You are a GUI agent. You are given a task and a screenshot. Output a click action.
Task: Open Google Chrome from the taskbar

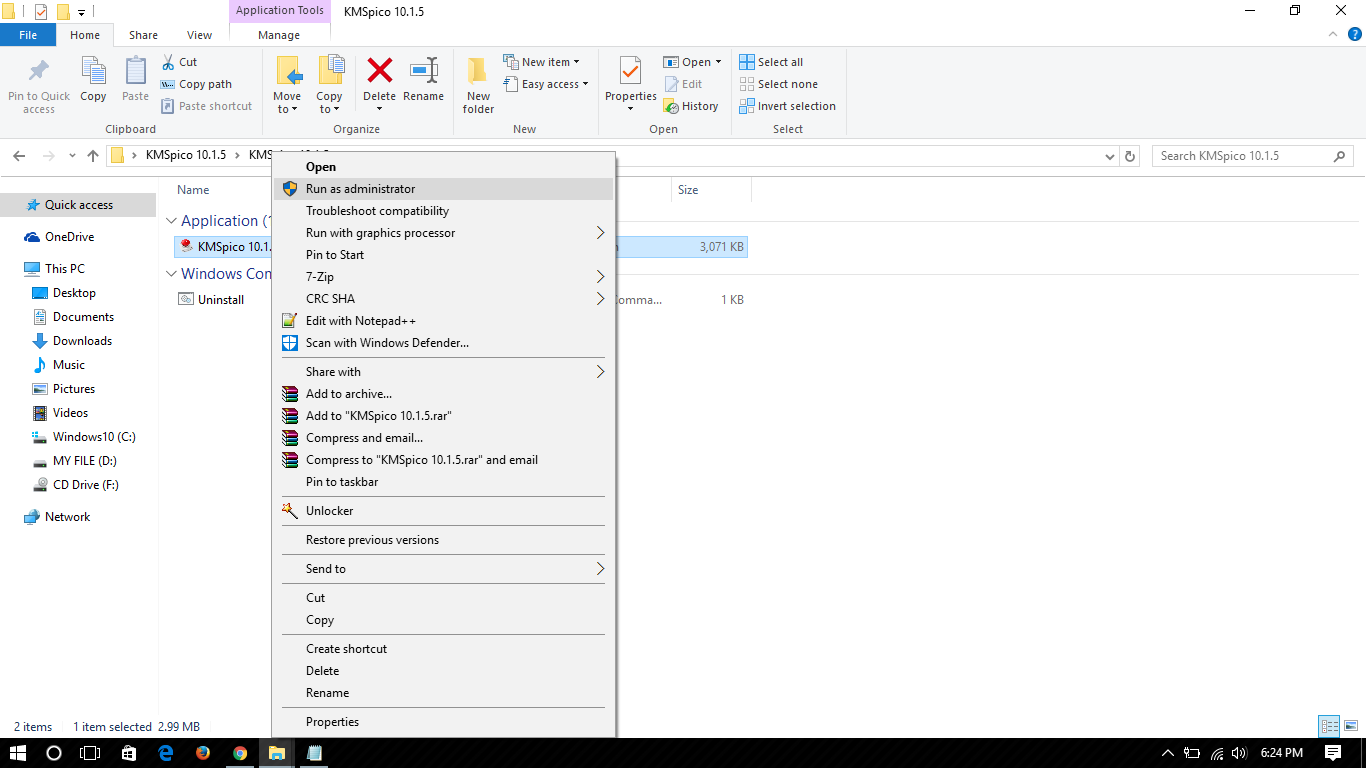tap(239, 753)
